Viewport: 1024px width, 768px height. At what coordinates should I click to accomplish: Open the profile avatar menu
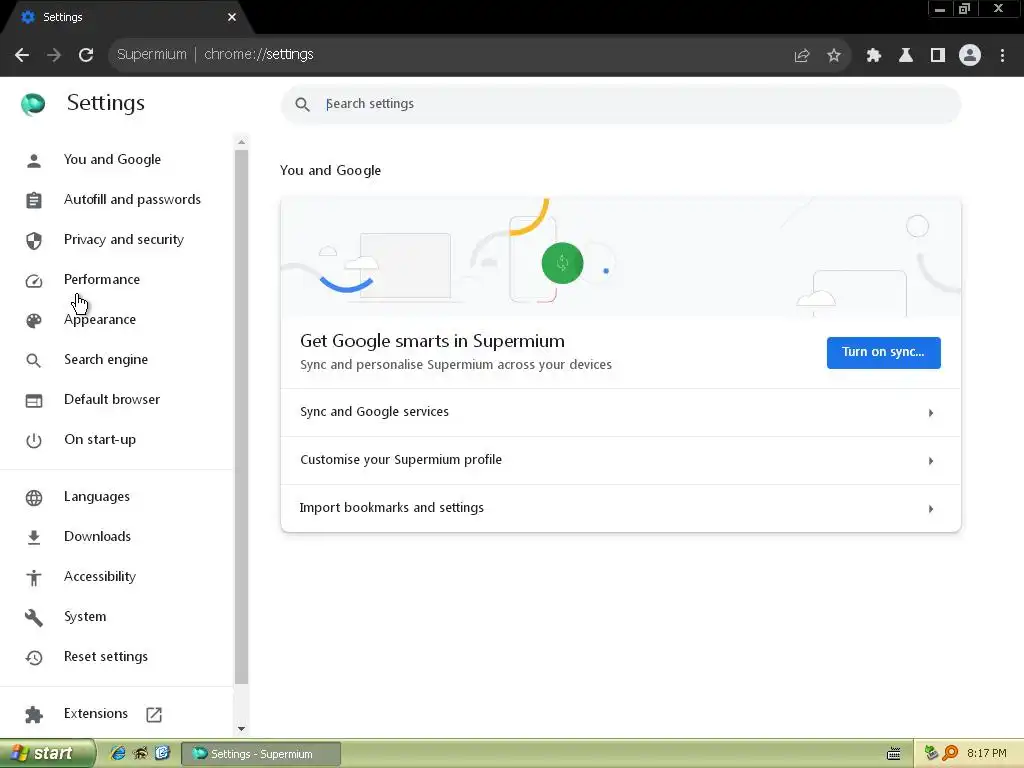tap(970, 55)
